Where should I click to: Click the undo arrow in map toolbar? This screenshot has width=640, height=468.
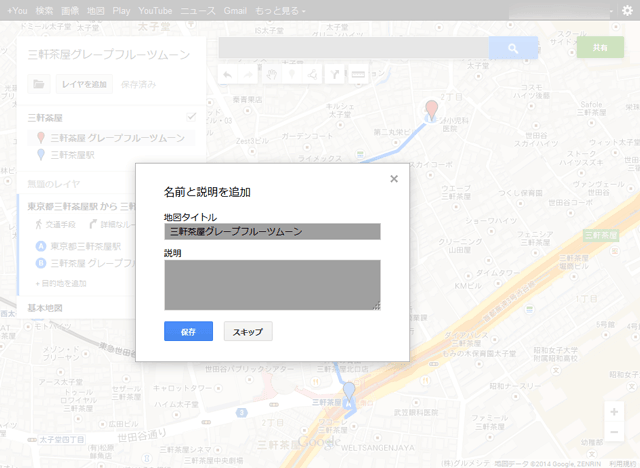(228, 75)
